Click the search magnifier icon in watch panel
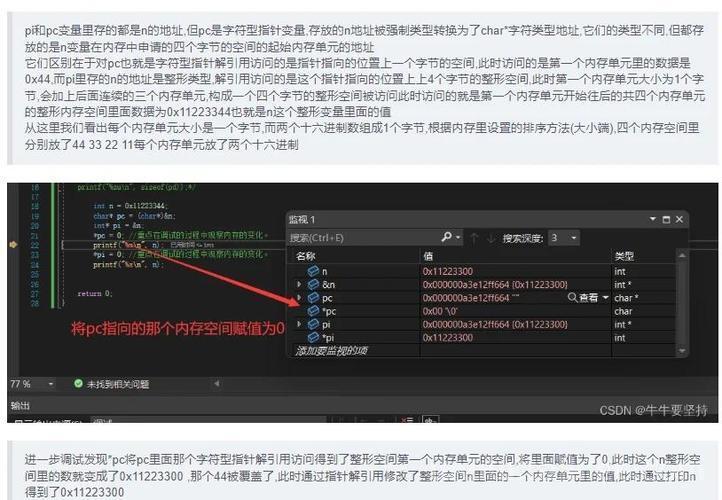Viewport: 722px width, 500px height. [x=446, y=237]
